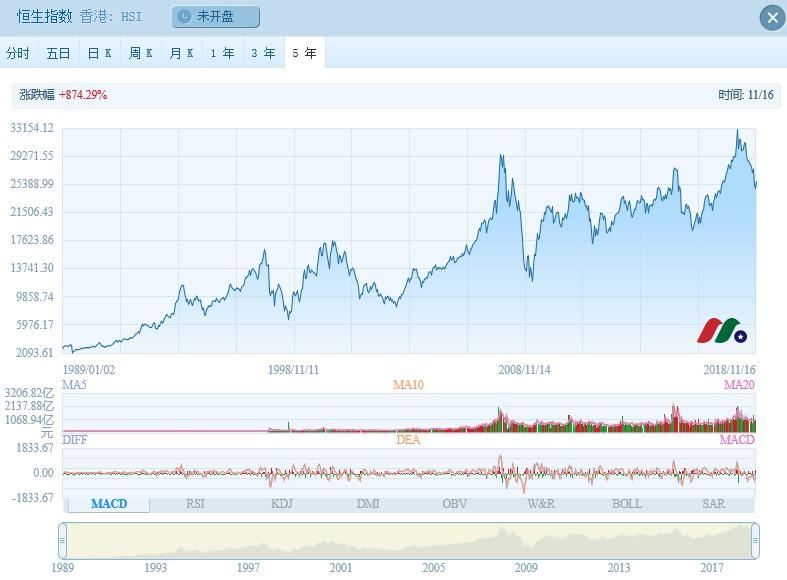
Task: Select the KDJ indicator tab
Action: click(x=282, y=504)
